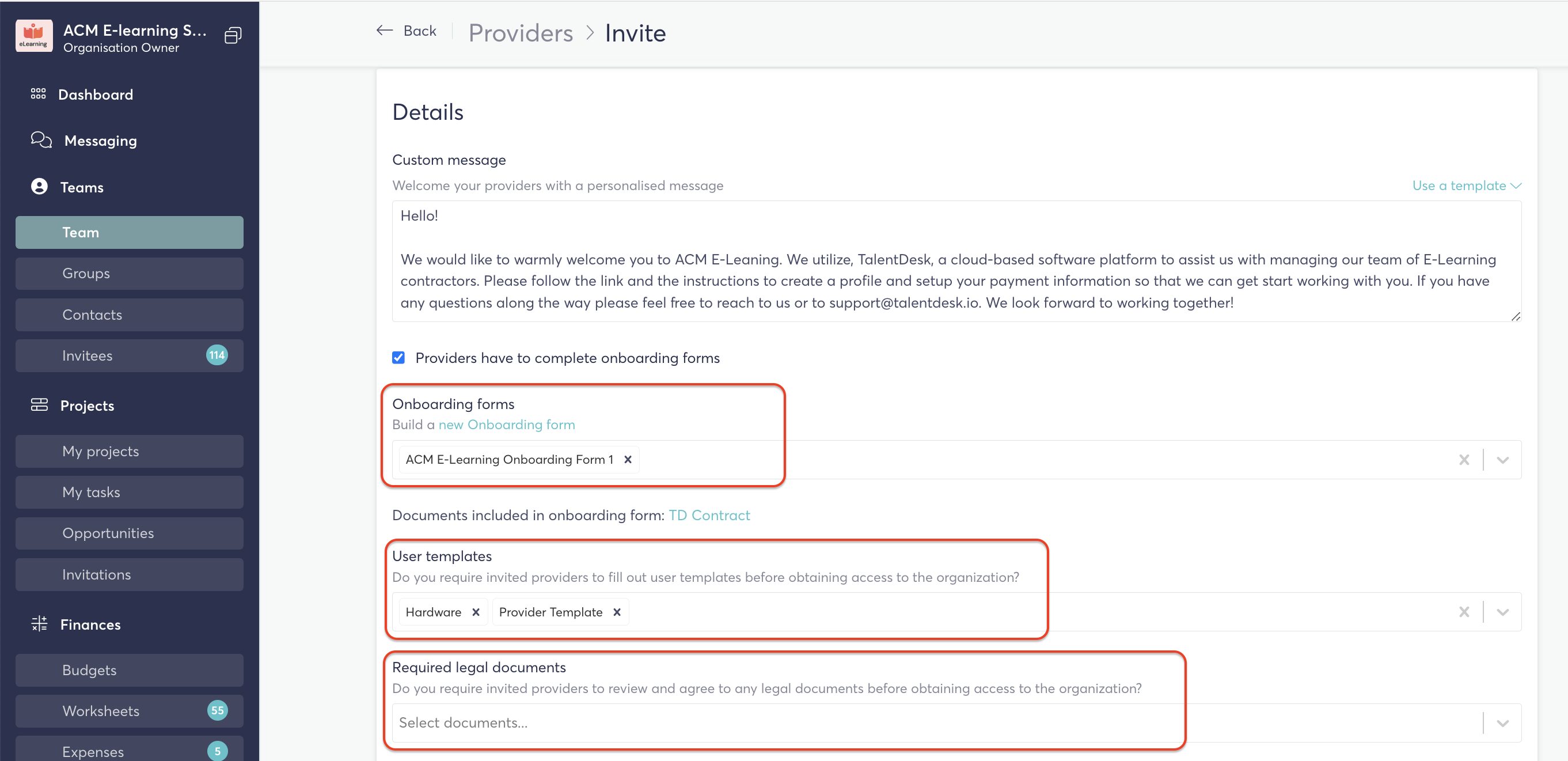Open the organisation switcher icon
The height and width of the screenshot is (761, 1568).
(x=233, y=36)
